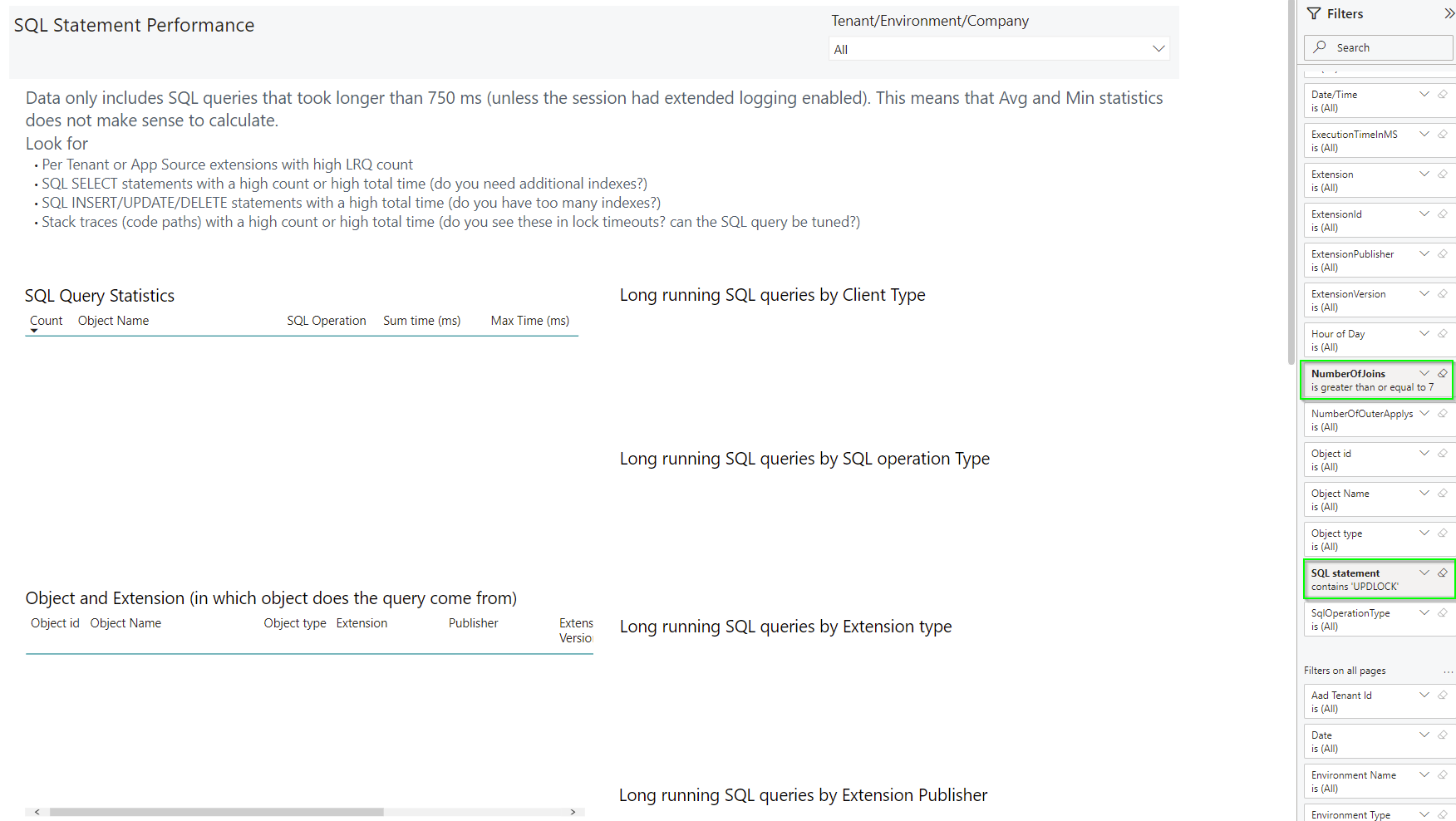The height and width of the screenshot is (821, 1456).
Task: Erase the Aad Tenant Id filter
Action: [1443, 695]
